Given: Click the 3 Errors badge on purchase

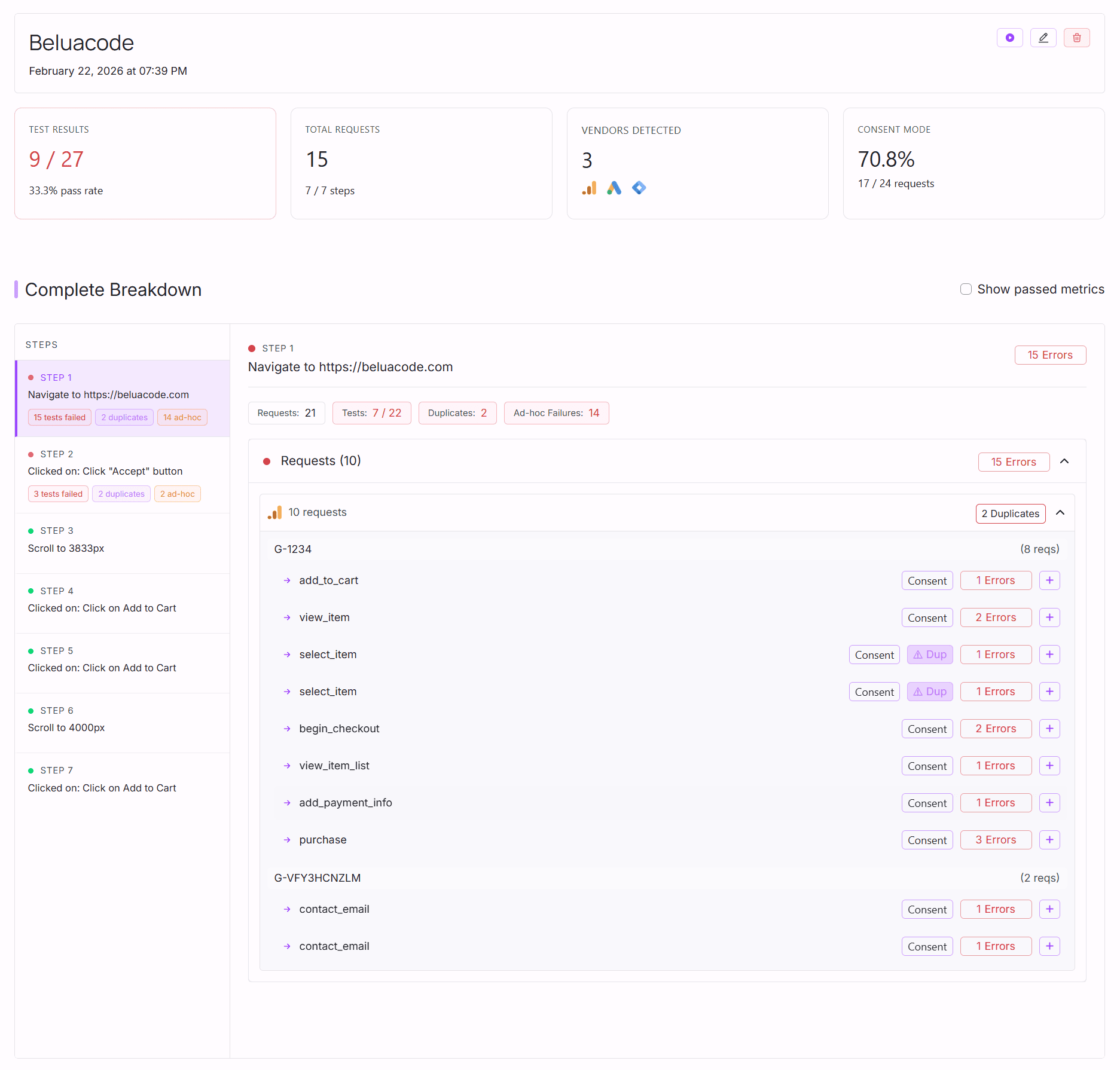Looking at the screenshot, I should point(995,840).
